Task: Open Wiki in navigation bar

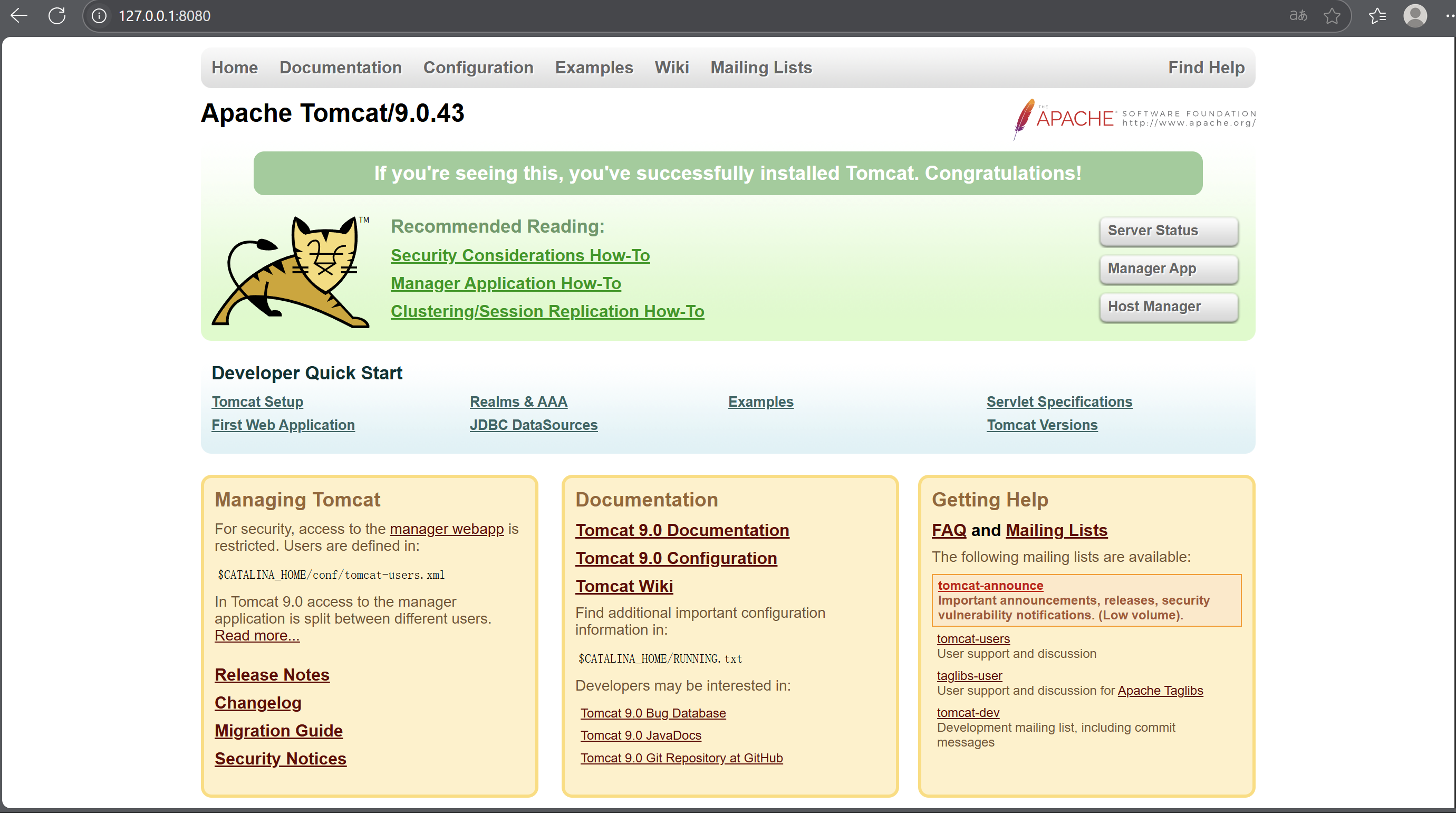Action: tap(671, 68)
